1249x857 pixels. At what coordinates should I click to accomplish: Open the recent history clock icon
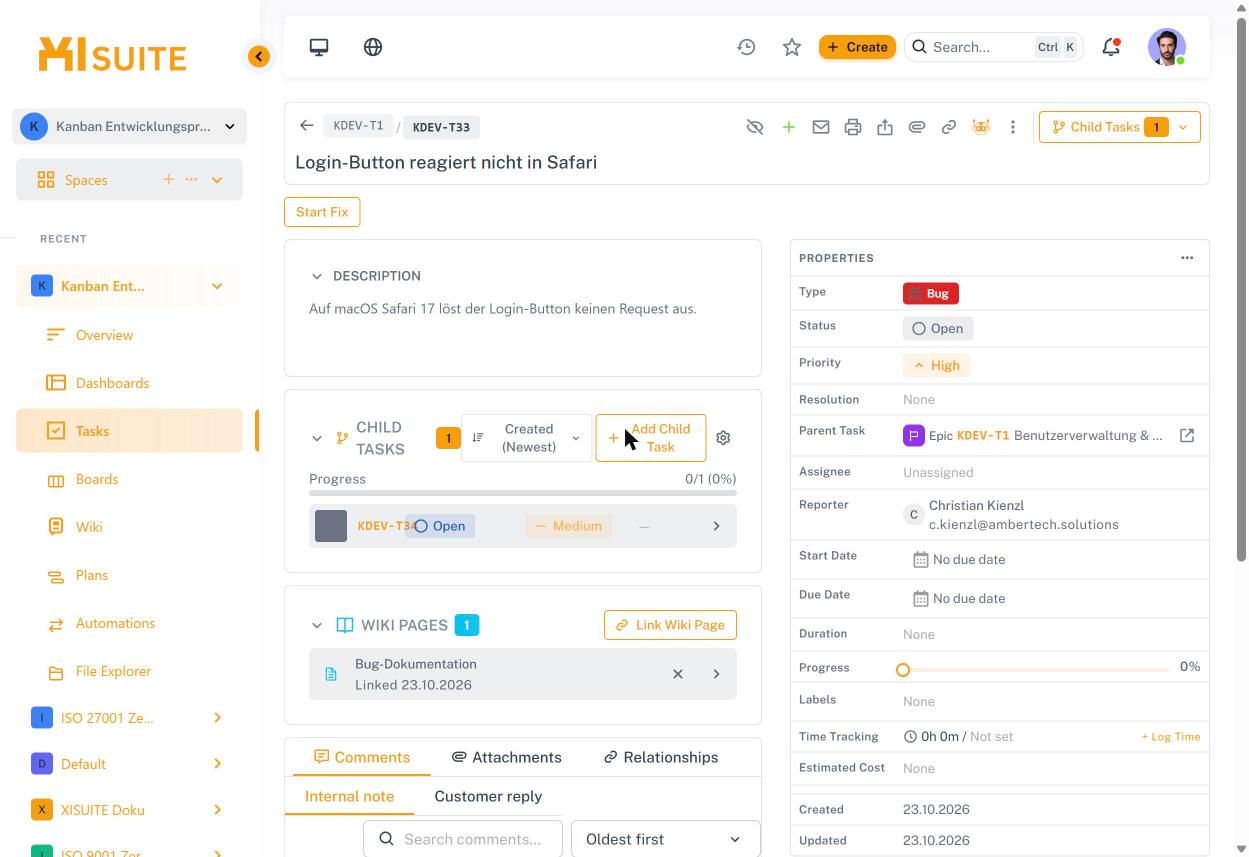(x=746, y=47)
